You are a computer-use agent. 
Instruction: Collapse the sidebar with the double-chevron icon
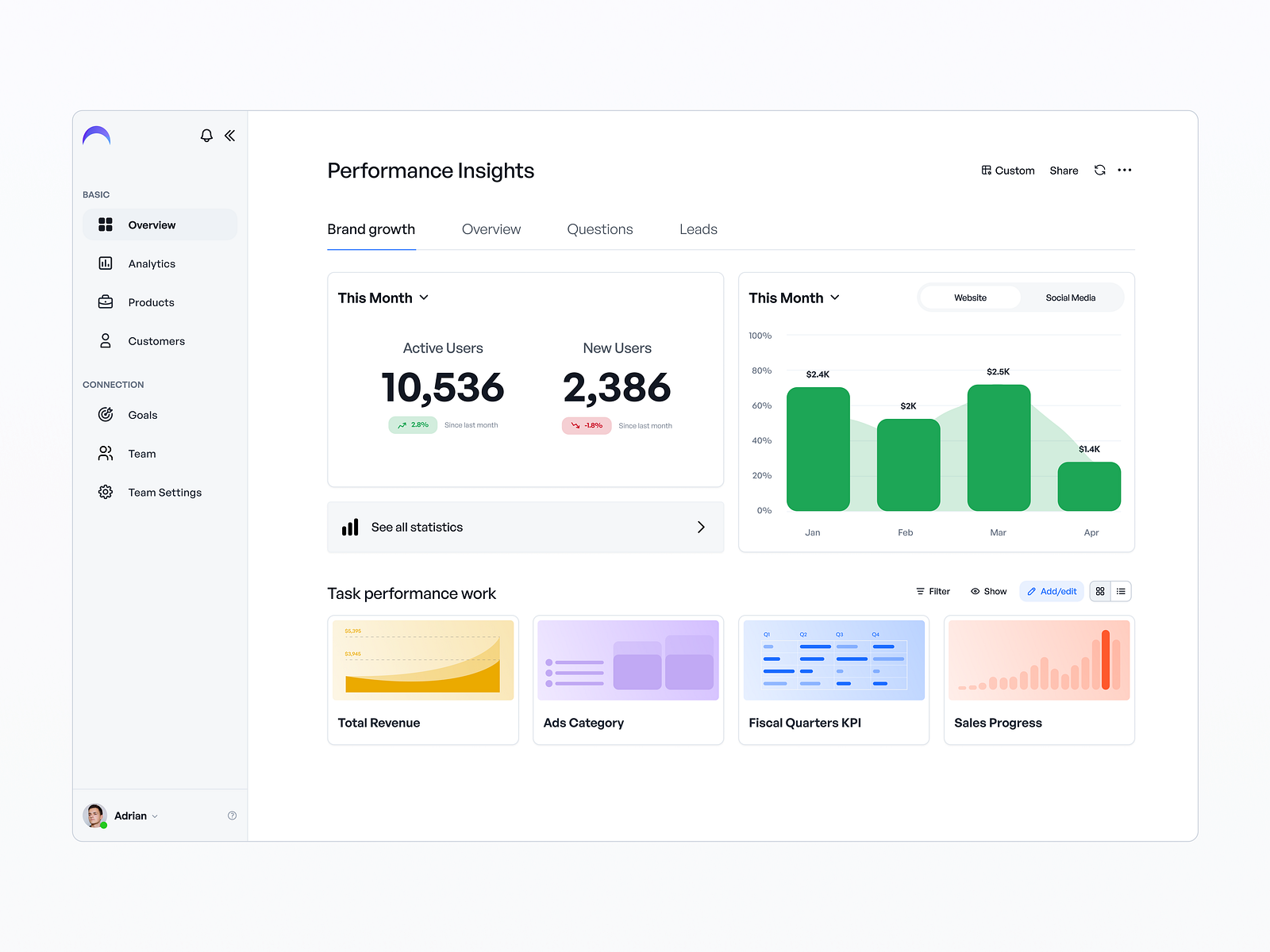tap(229, 136)
